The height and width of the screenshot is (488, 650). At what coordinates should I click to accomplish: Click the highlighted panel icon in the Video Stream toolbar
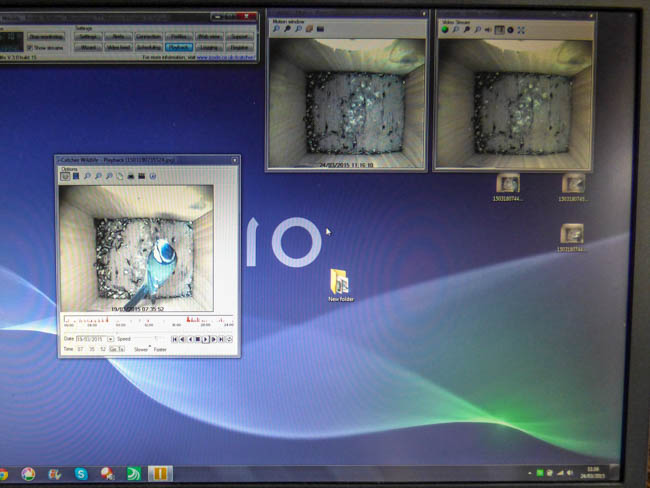[x=500, y=30]
